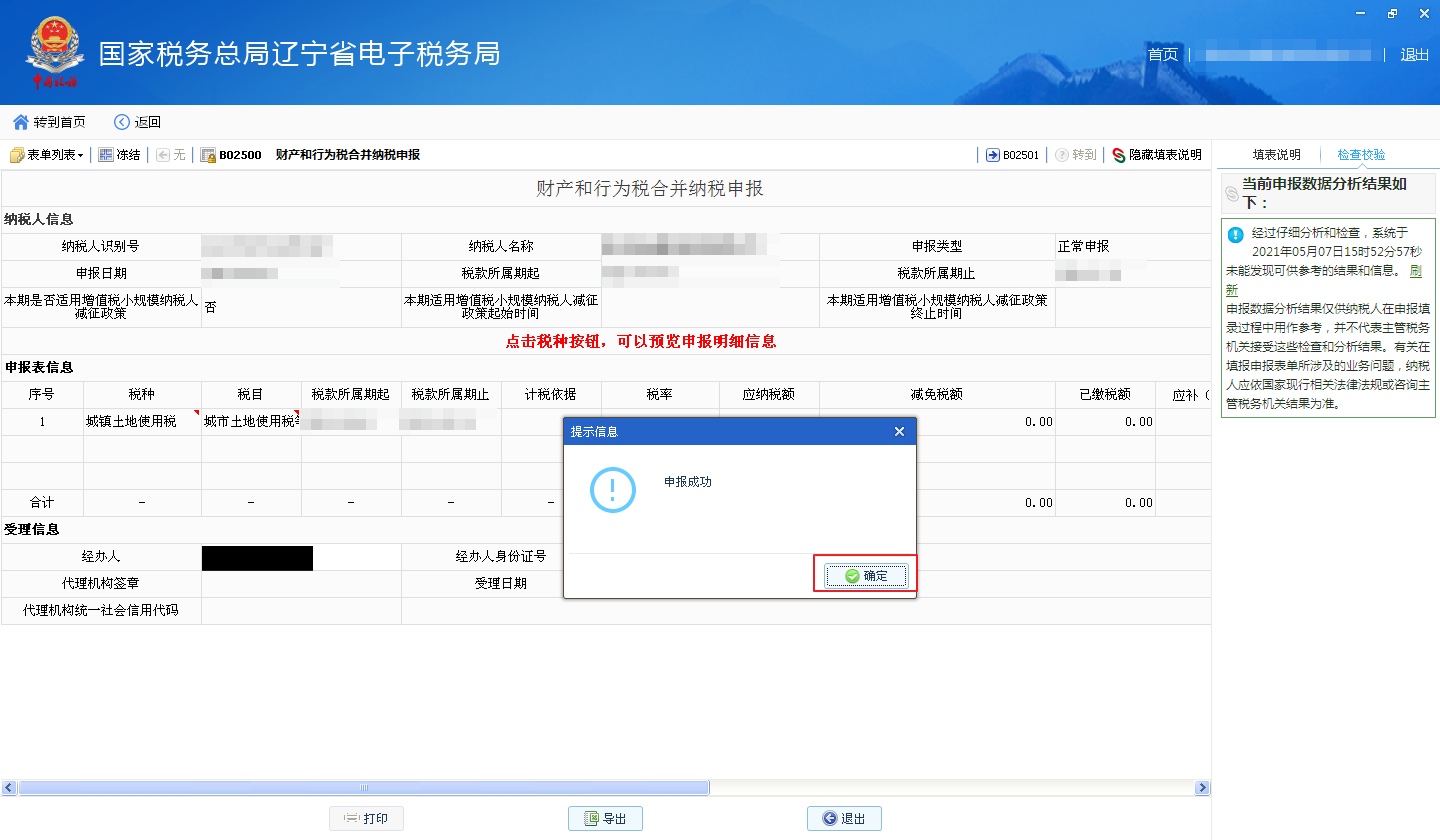1440x840 pixels.
Task: Click the horizontal scrollbar left arrow
Action: pyautogui.click(x=8, y=788)
